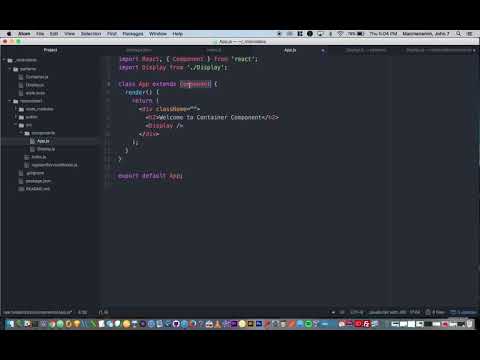Image resolution: width=480 pixels, height=360 pixels.
Task: Open the JavaScript grammar selector
Action: coord(387,312)
